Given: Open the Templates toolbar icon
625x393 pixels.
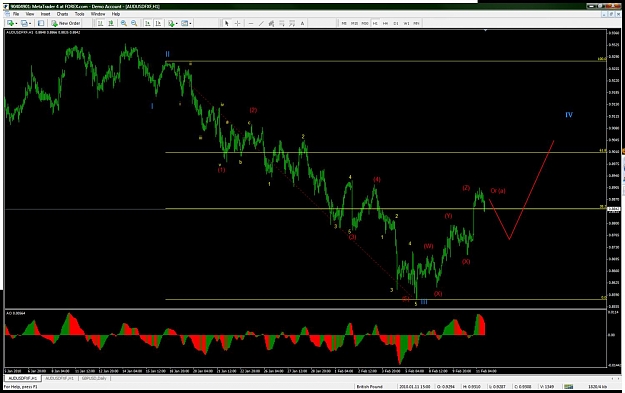Looking at the screenshot, I should pyautogui.click(x=184, y=24).
